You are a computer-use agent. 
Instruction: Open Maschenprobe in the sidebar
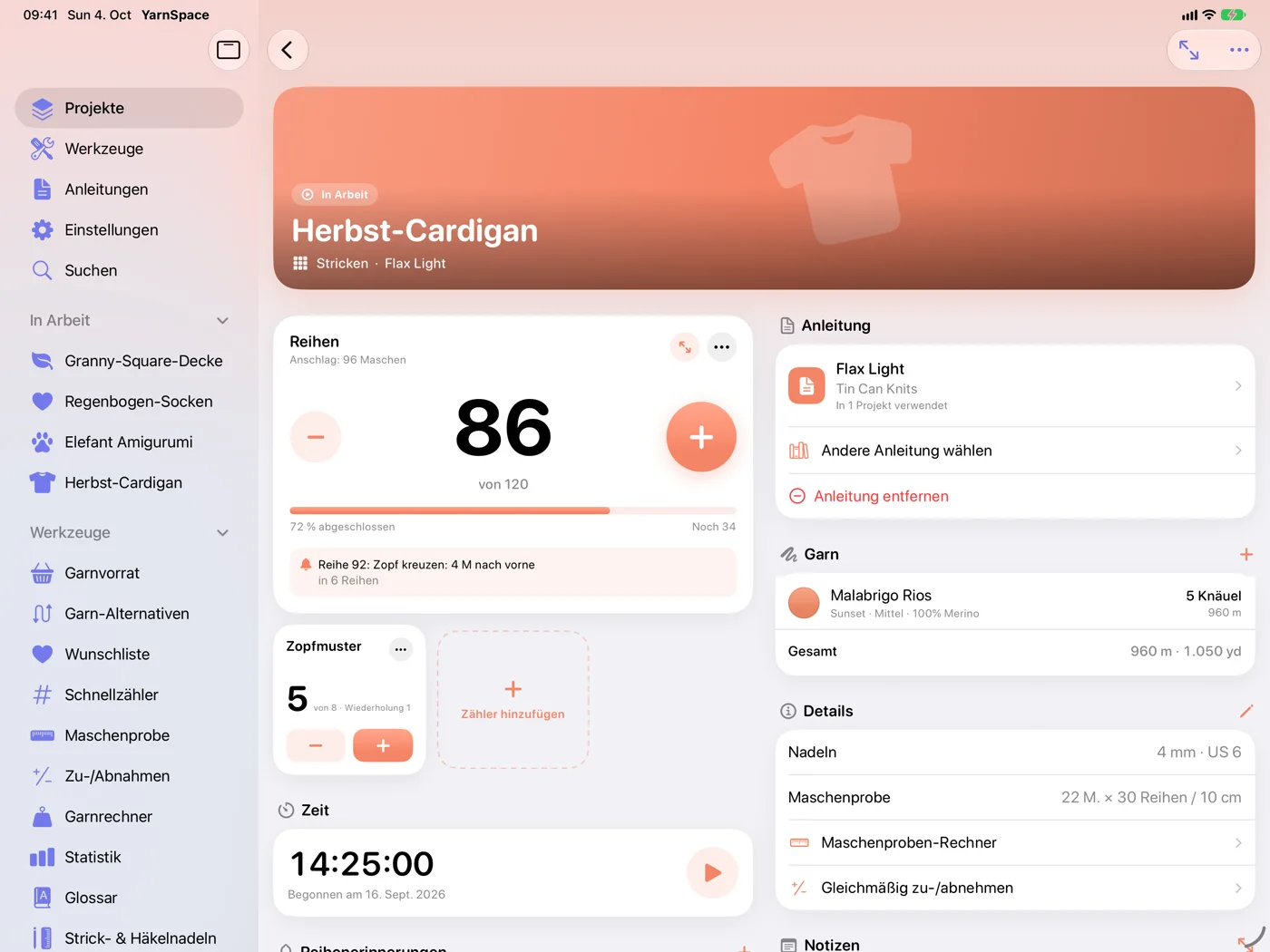coord(129,735)
